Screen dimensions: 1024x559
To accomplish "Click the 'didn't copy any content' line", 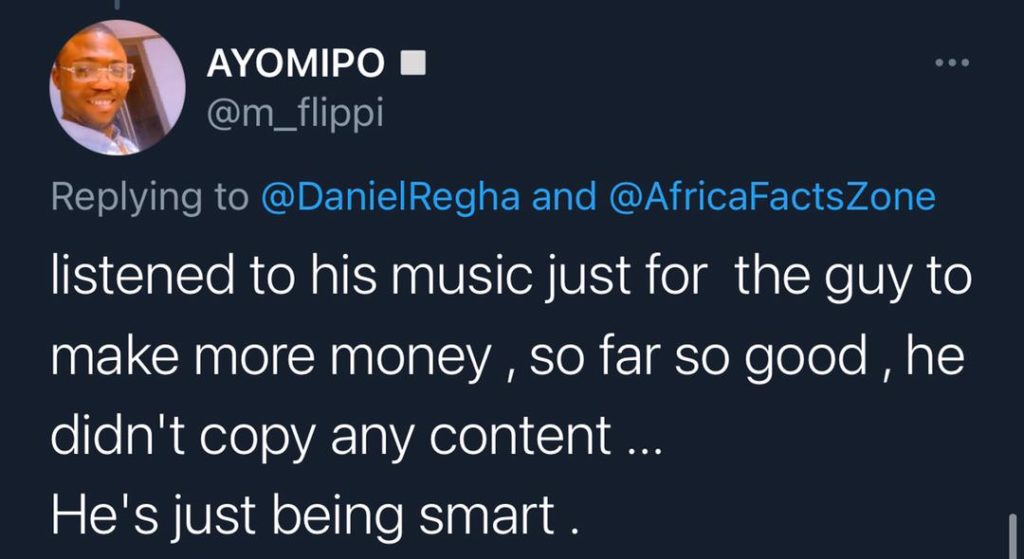I will 356,436.
